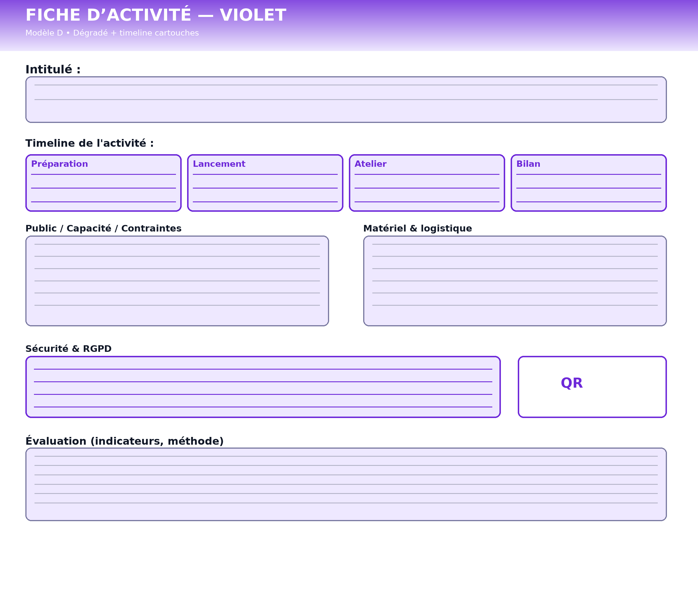Select the Préparation timeline card

coord(103,183)
